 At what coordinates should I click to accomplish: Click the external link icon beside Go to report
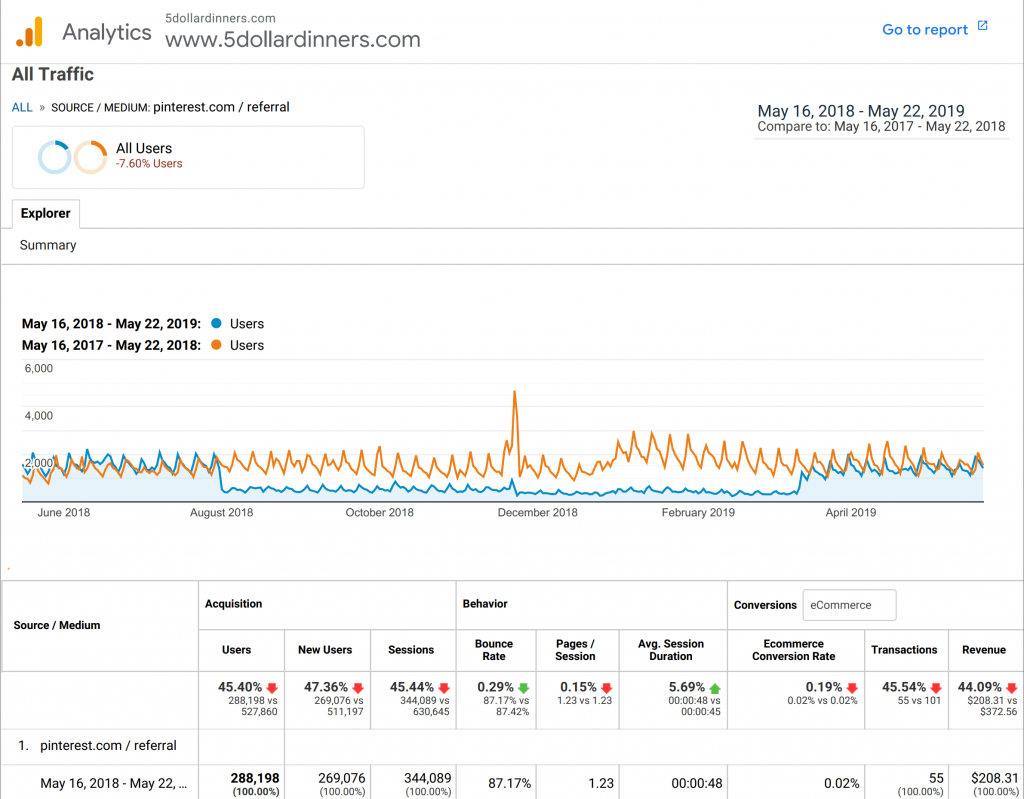[x=982, y=25]
